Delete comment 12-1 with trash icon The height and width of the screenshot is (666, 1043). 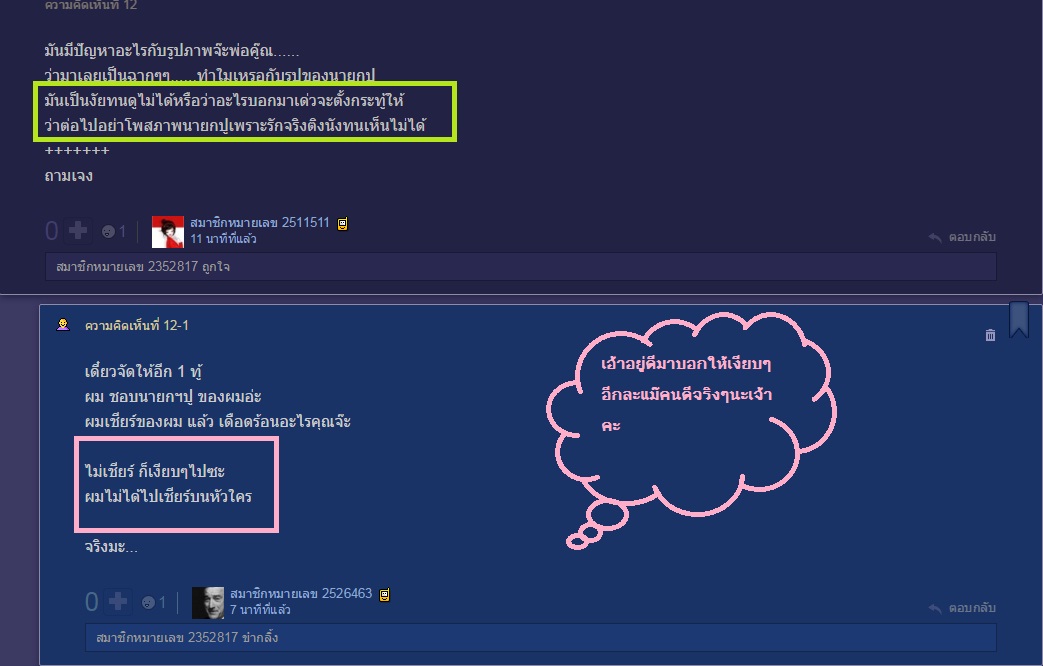click(x=990, y=335)
